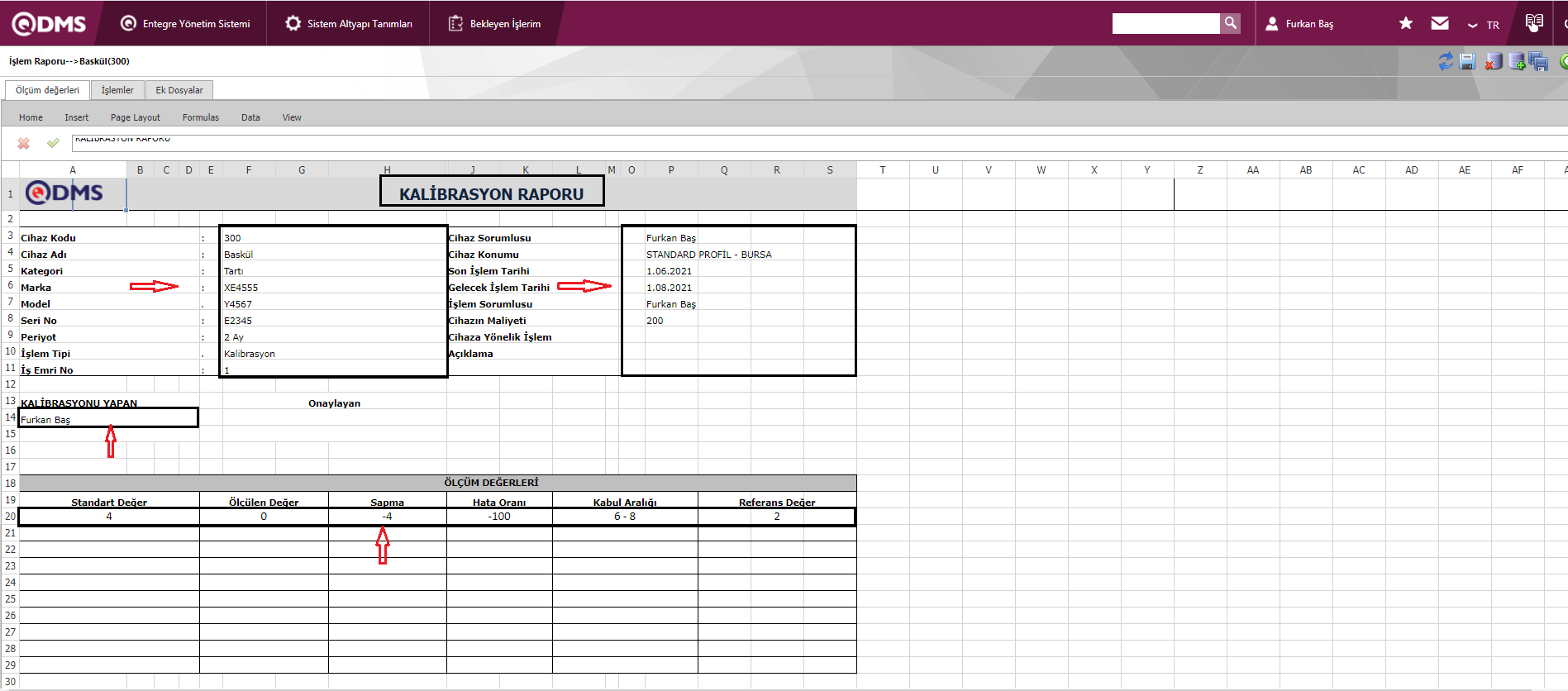This screenshot has height=691, width=1568.
Task: Switch to the Ek Dosyalar tab
Action: 179,90
